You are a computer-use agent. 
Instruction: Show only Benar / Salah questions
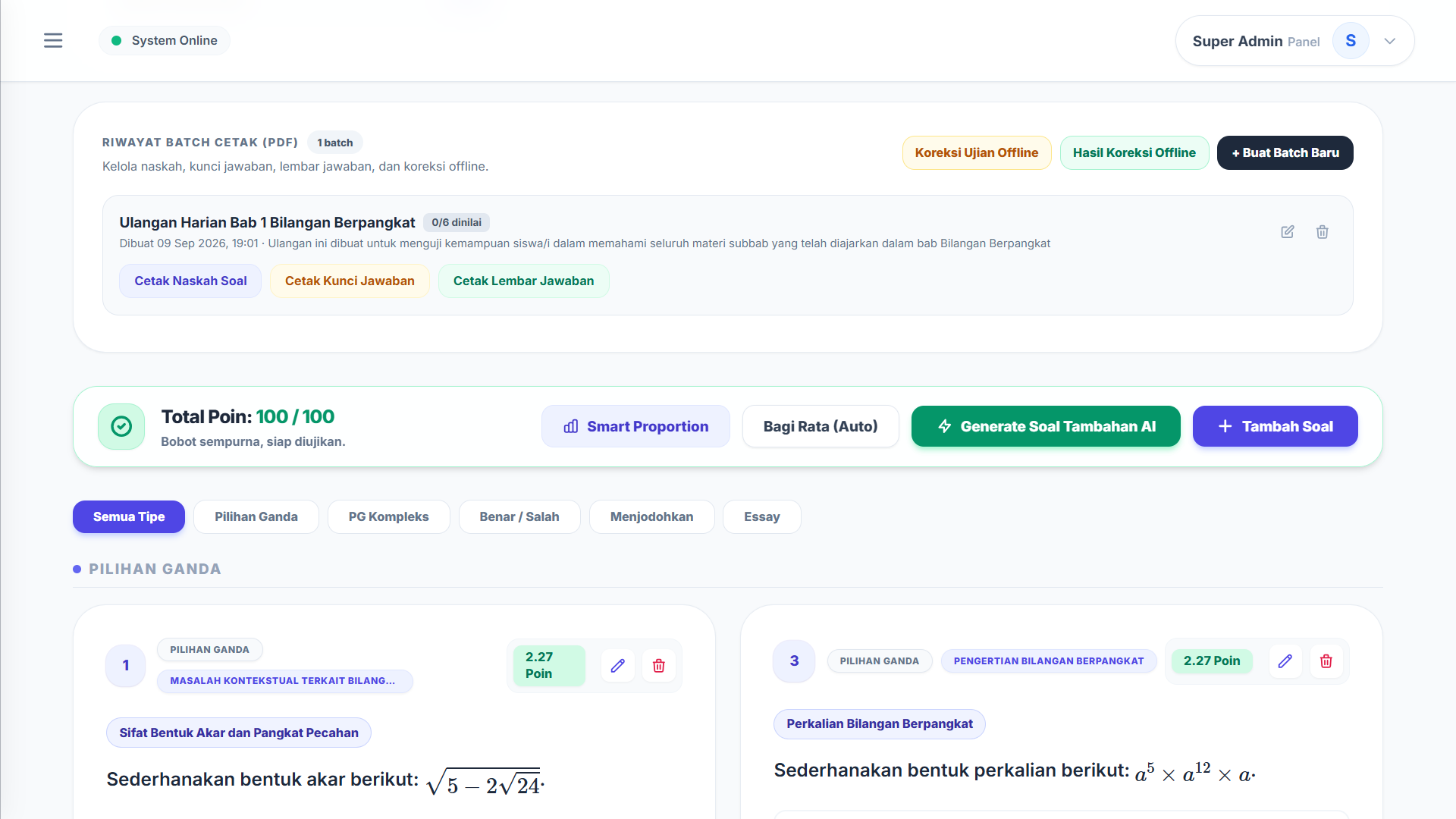(519, 517)
